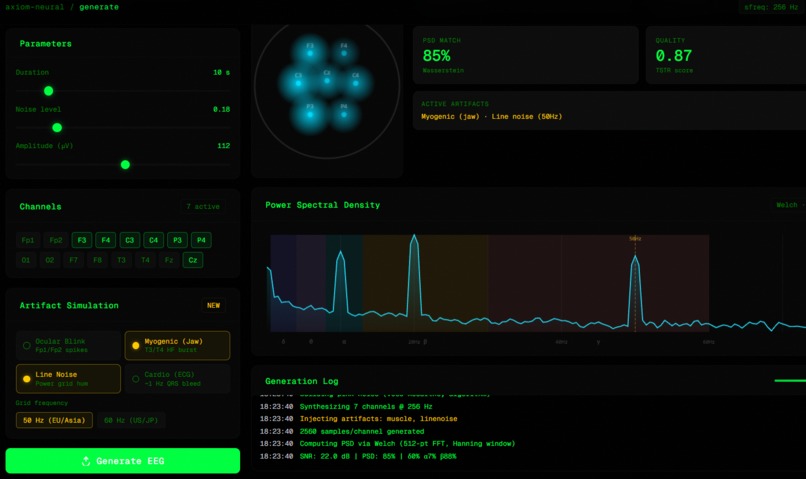Click log line 'Injecting artifacts: muscle, linenoise'
Image resolution: width=806 pixels, height=479 pixels.
[x=378, y=419]
